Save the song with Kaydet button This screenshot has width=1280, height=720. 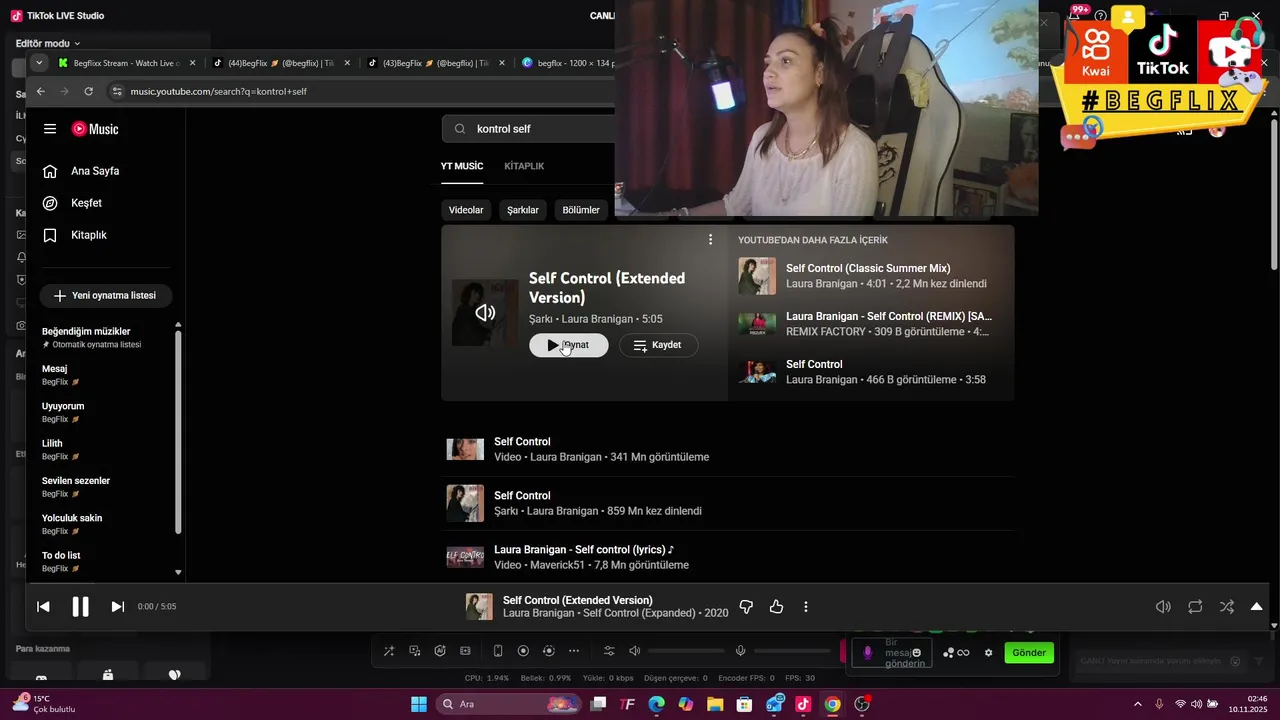[658, 345]
